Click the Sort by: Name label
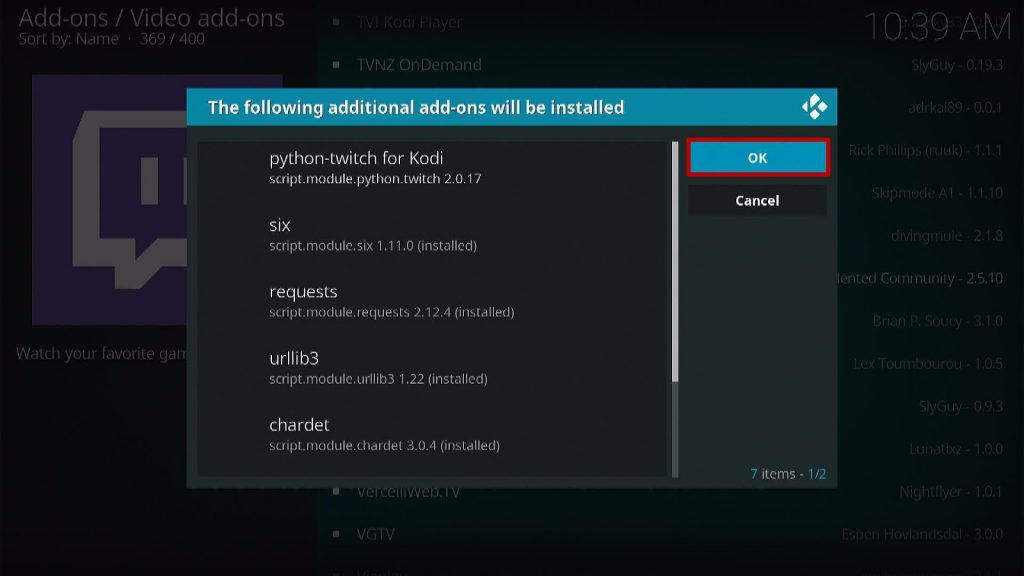Image resolution: width=1024 pixels, height=576 pixels. click(x=69, y=39)
